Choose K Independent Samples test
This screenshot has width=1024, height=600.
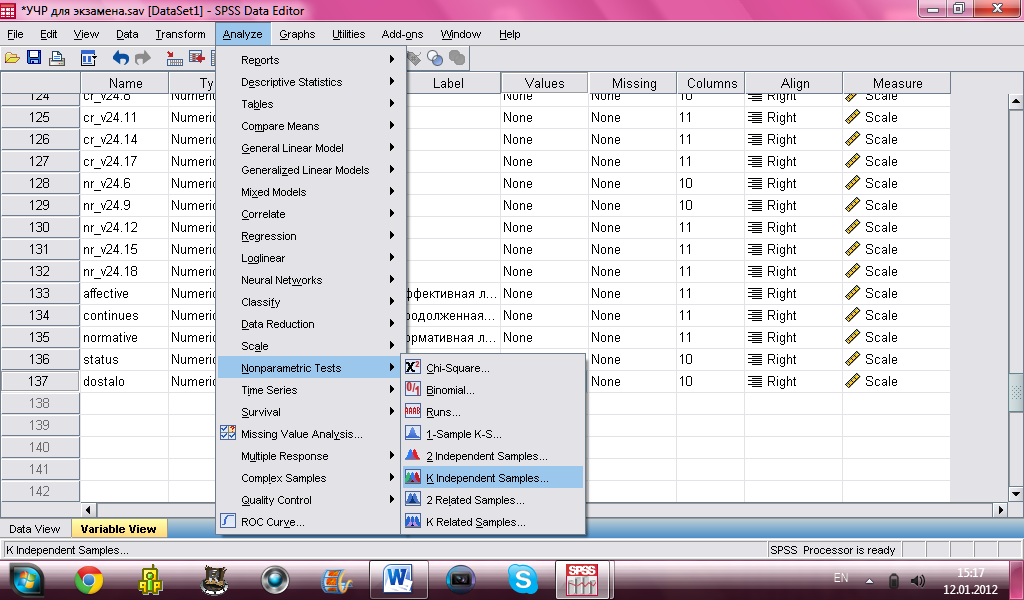click(492, 478)
